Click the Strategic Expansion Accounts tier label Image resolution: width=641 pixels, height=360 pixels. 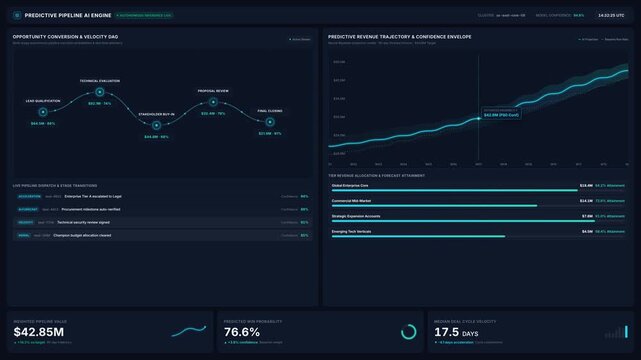pyautogui.click(x=356, y=216)
